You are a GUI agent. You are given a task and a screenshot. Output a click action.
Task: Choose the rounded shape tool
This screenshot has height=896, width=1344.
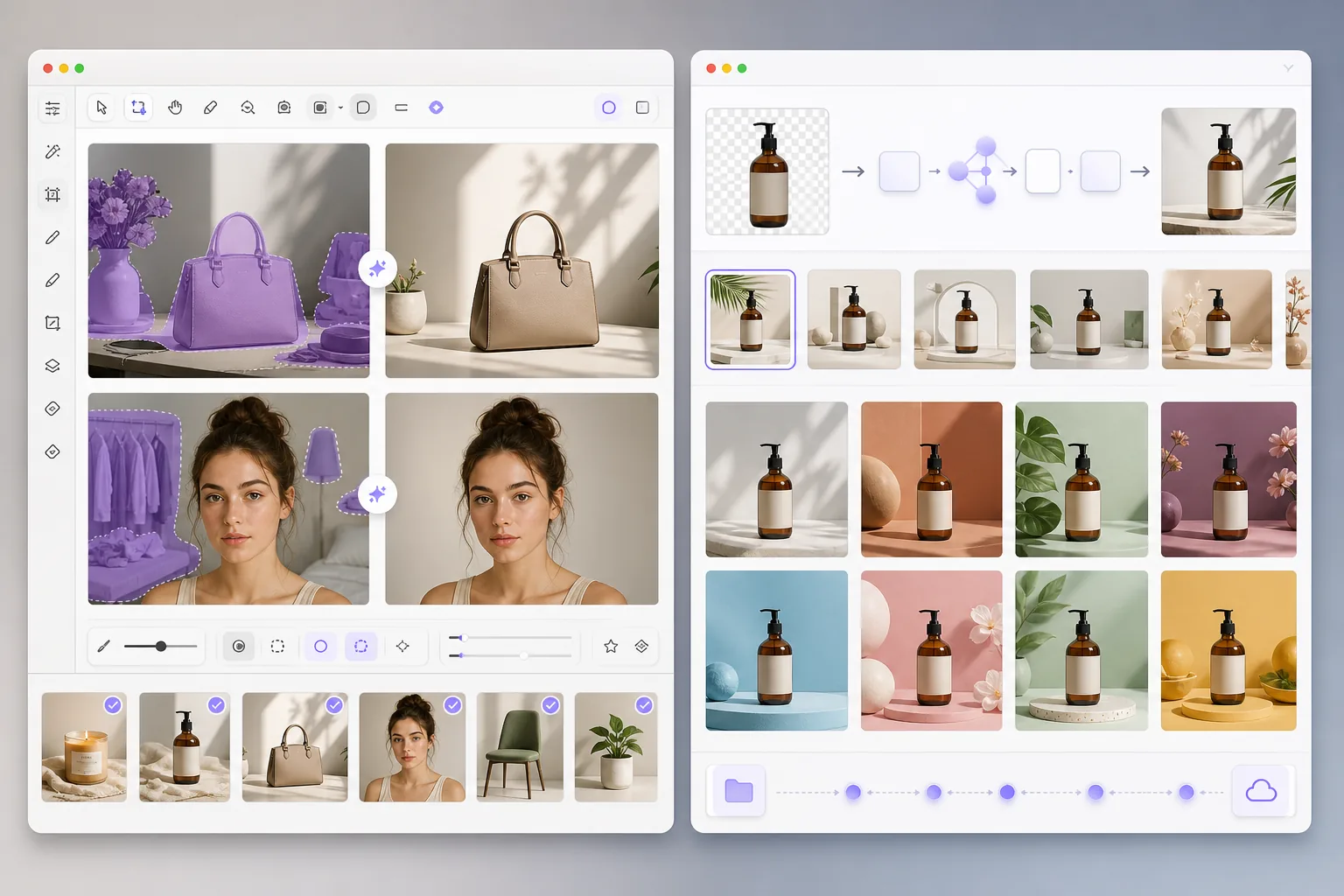point(363,108)
